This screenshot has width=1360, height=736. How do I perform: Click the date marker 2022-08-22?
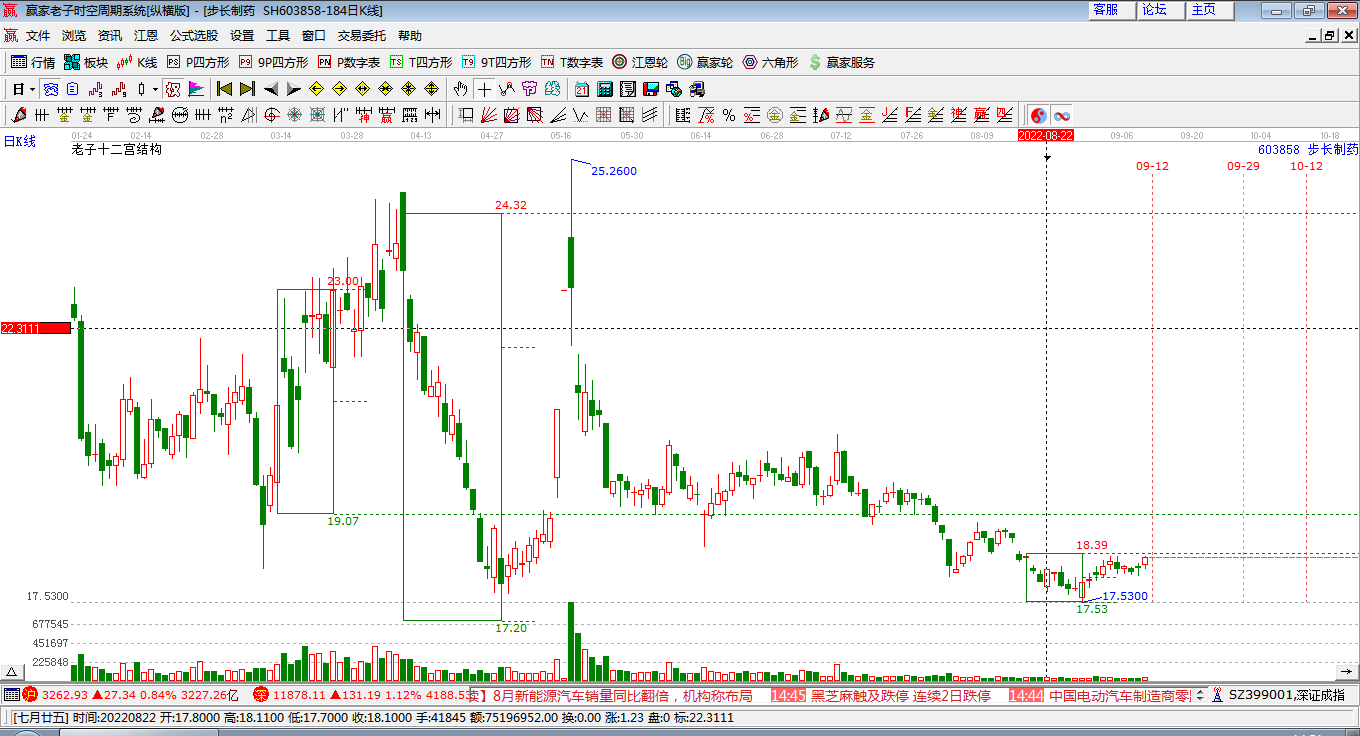[x=1046, y=135]
